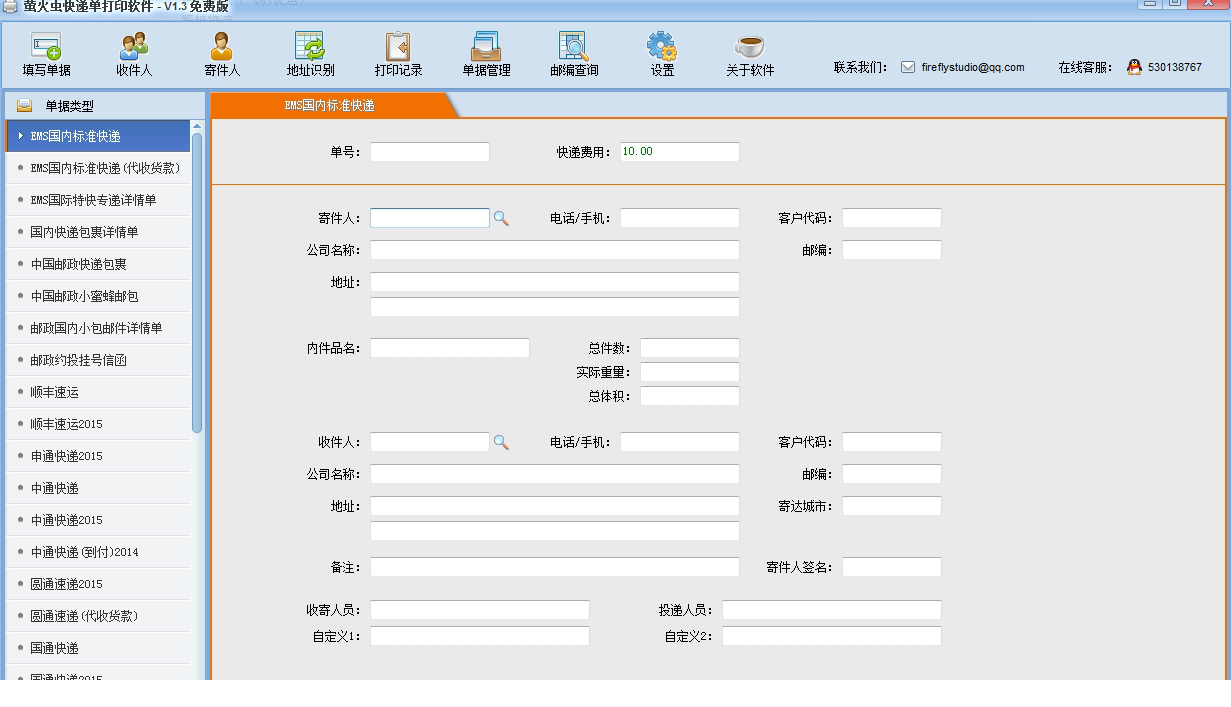Click the folder icon beside 单据类型 header

tap(25, 105)
